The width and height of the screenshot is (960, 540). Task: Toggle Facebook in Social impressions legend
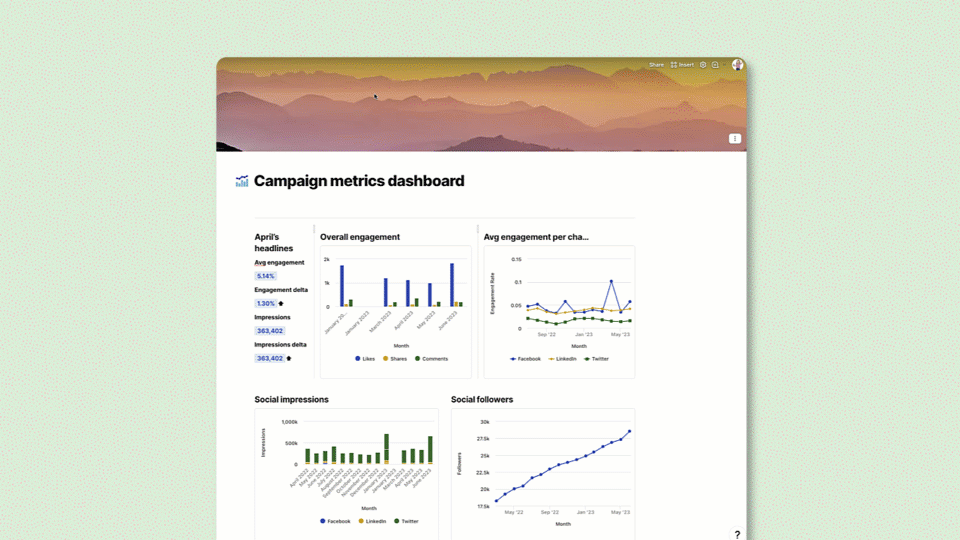coord(336,522)
